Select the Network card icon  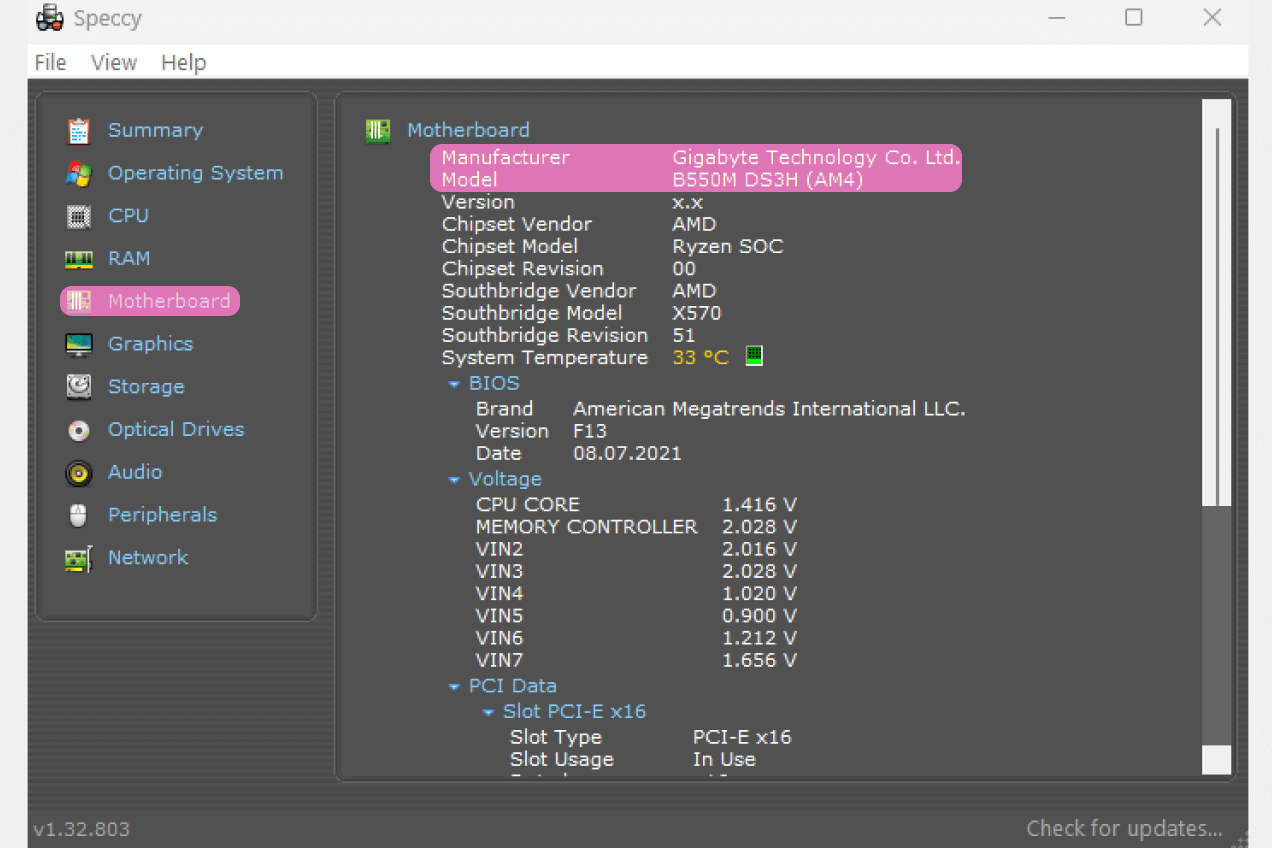[79, 559]
